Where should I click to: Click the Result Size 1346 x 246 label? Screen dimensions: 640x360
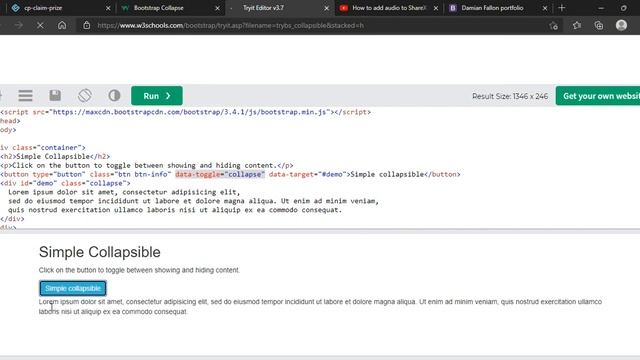(510, 96)
